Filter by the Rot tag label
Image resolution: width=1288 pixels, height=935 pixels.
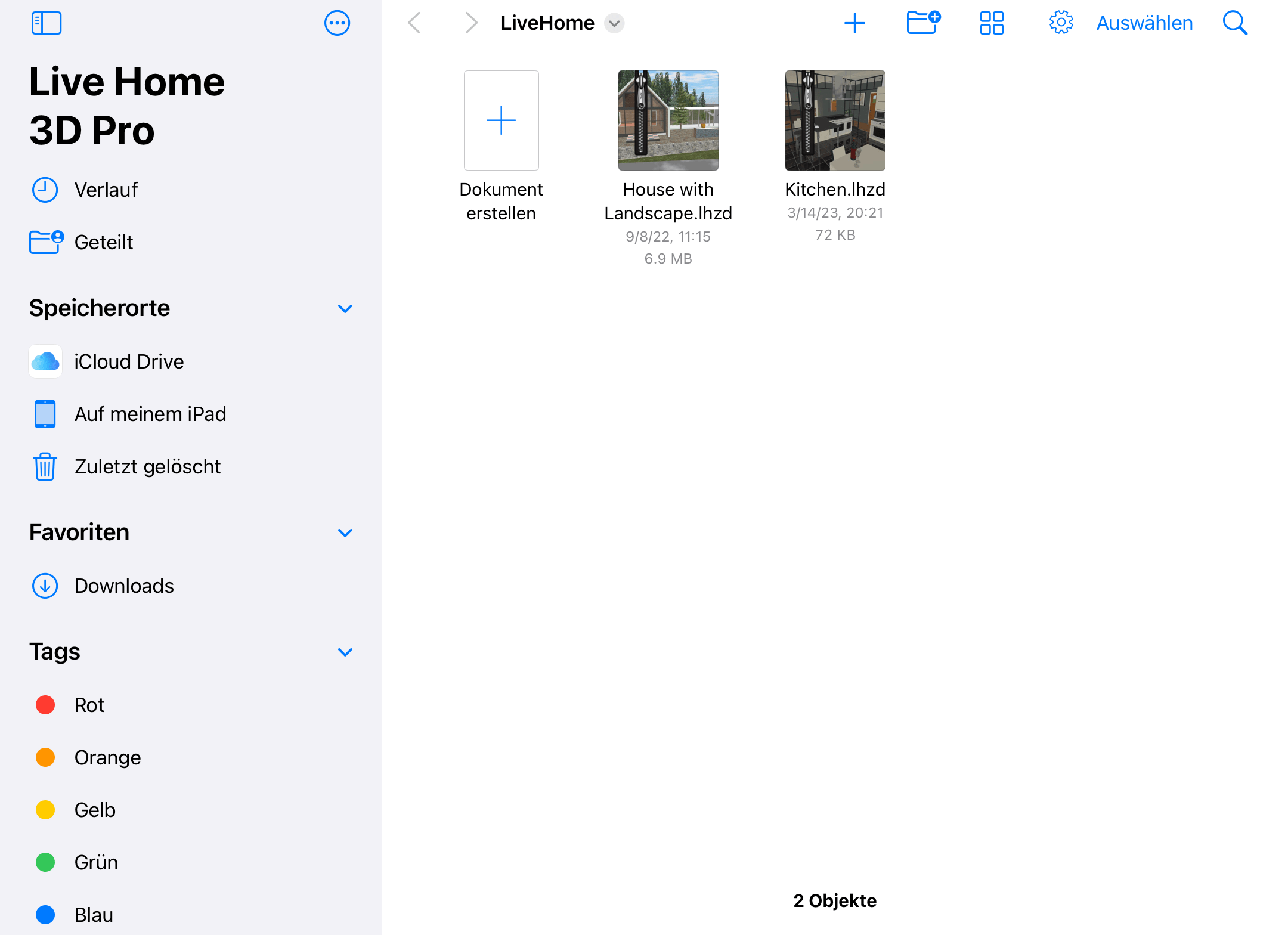point(89,705)
